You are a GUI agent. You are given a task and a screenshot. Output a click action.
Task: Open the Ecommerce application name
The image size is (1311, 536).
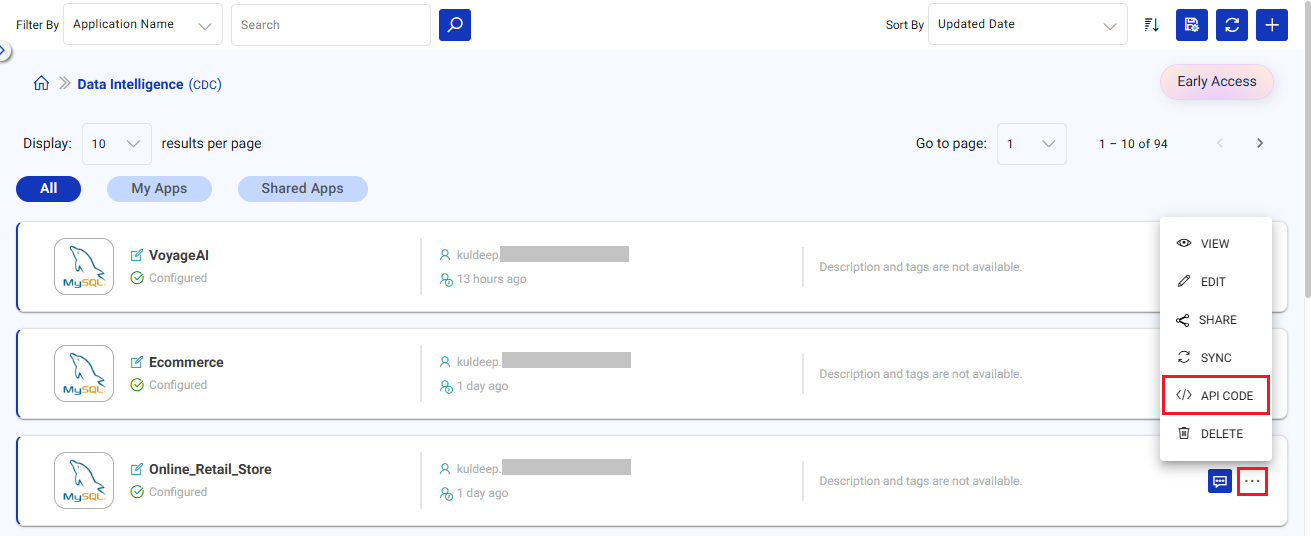pos(186,362)
